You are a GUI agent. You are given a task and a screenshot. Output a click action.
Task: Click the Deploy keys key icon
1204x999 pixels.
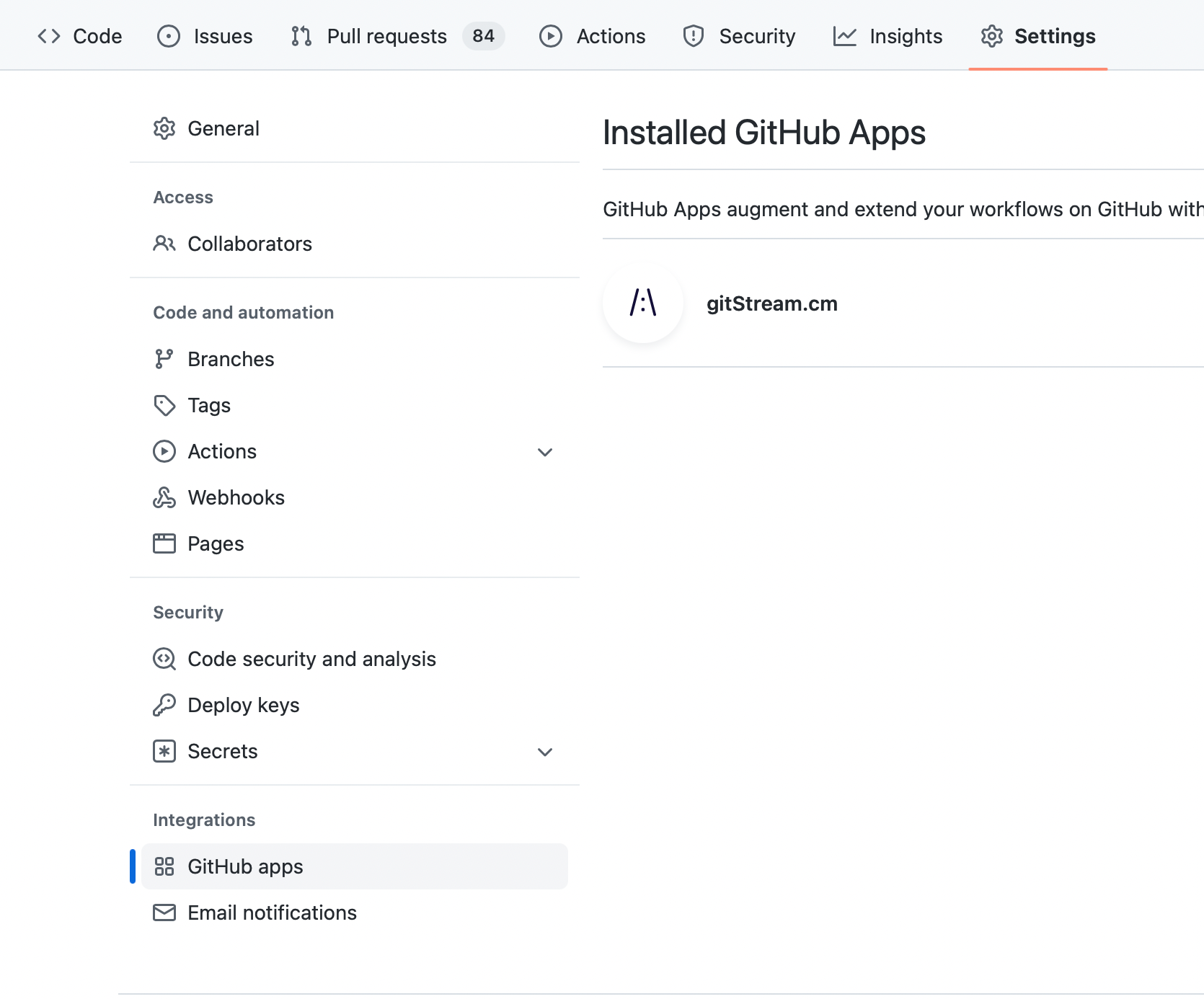[164, 704]
